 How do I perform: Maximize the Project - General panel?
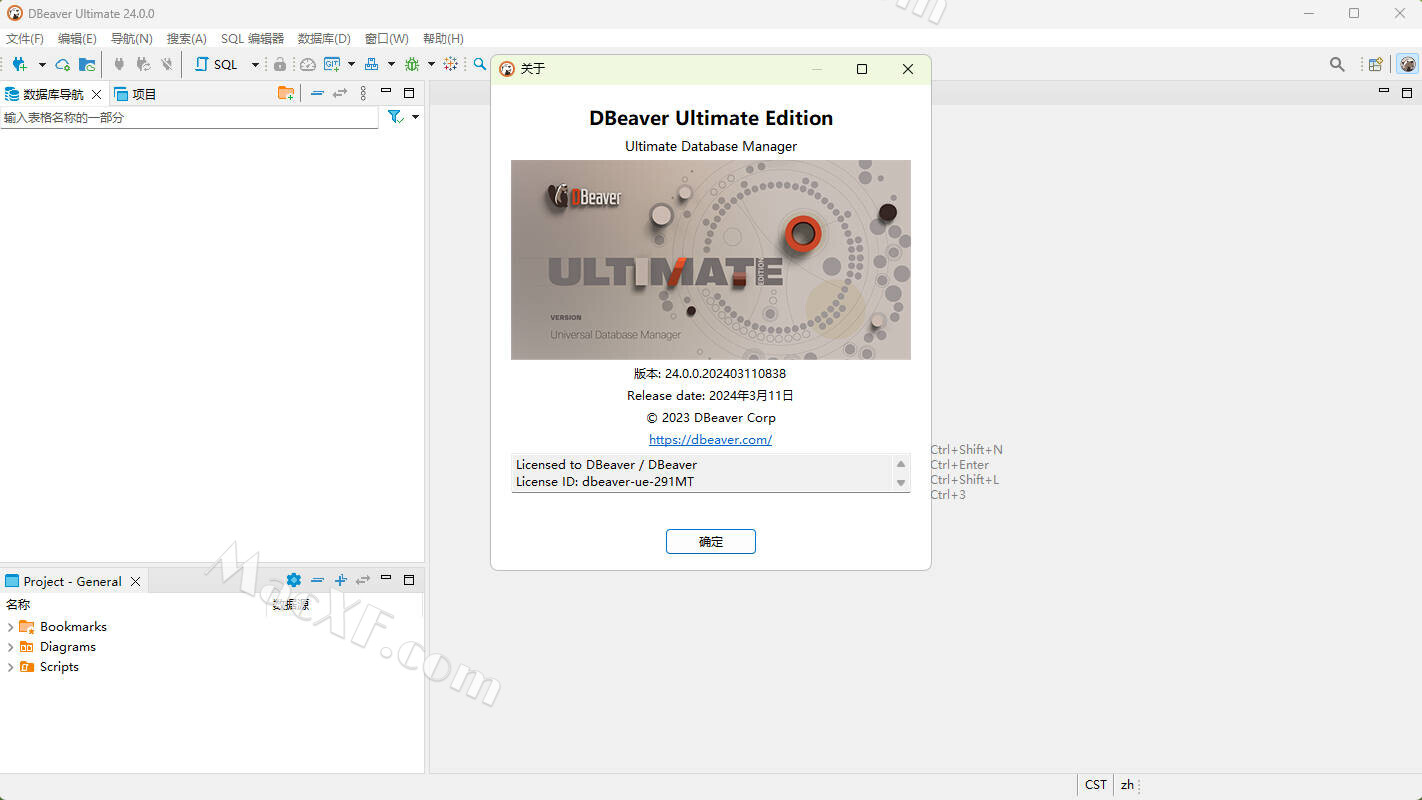tap(409, 579)
